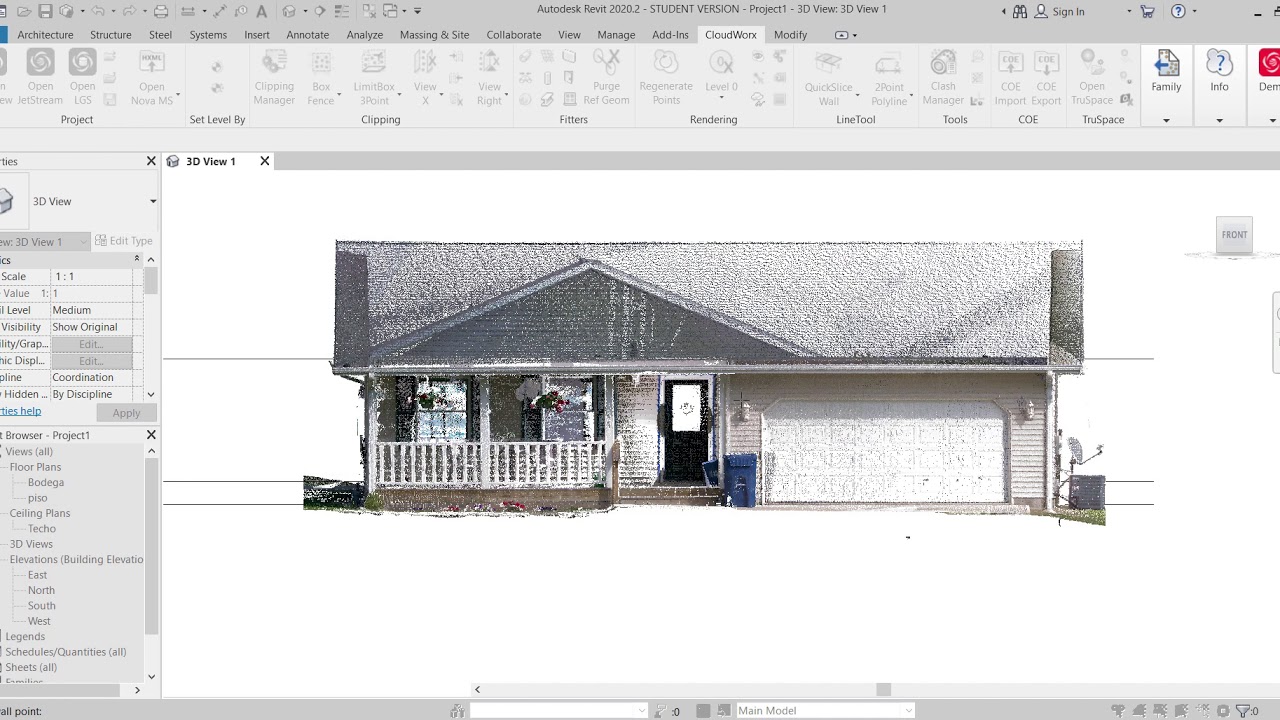This screenshot has height=720, width=1280.
Task: Click the design options icon left of Main Model
Action: 703,711
